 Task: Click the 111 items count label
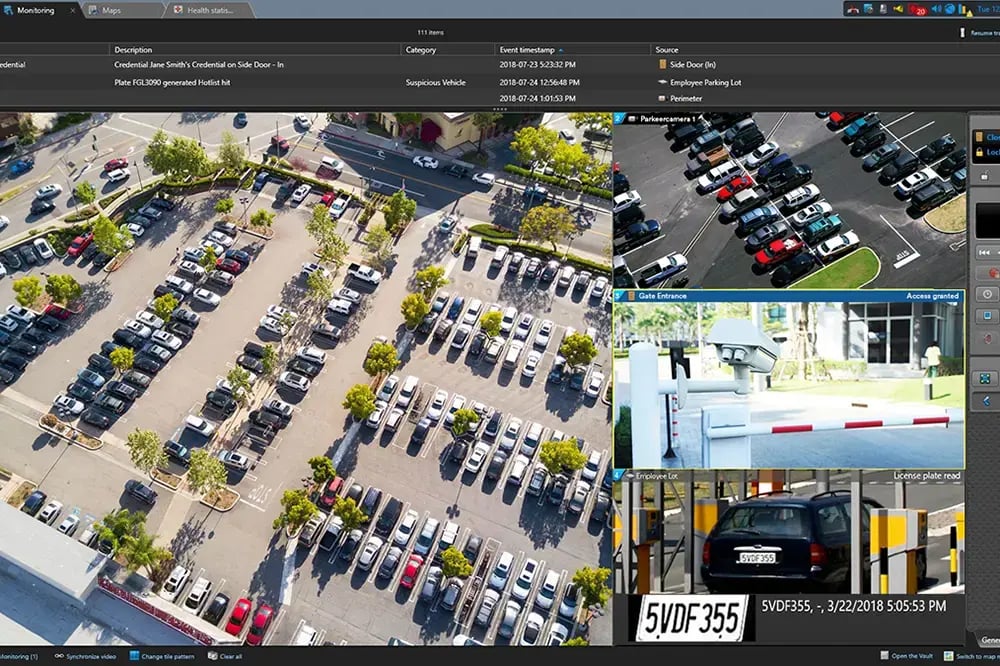point(430,33)
